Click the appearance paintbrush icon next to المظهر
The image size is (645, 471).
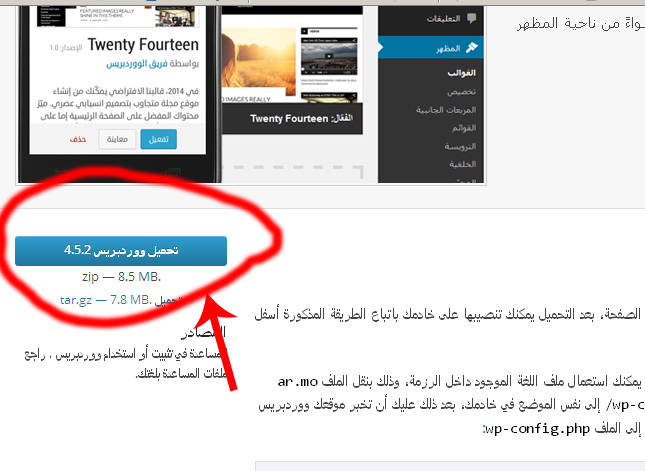471,48
